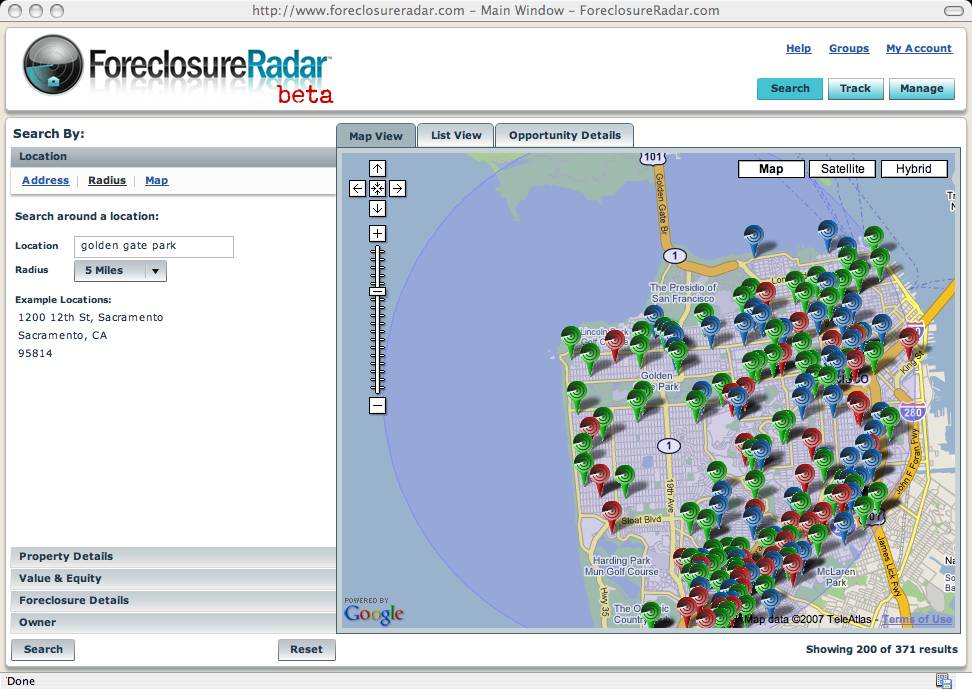The width and height of the screenshot is (972, 690).
Task: Open the Radius dropdown showing 5 Miles
Action: [x=120, y=270]
